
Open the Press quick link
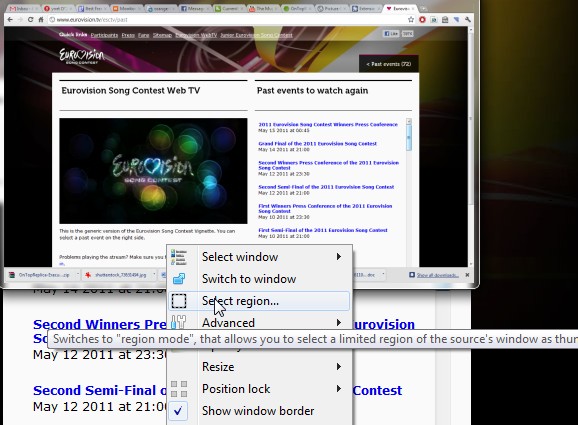[128, 35]
